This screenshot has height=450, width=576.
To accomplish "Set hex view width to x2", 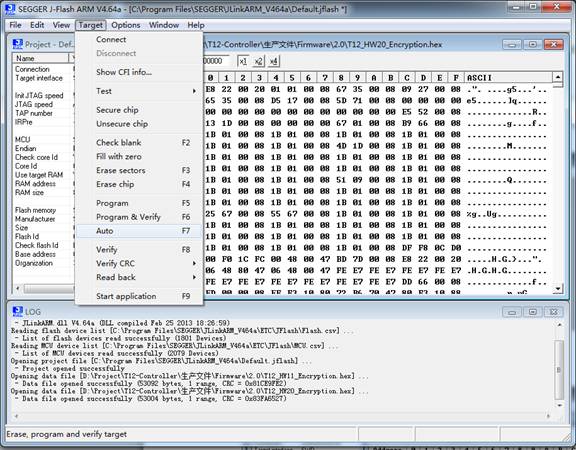I will point(258,61).
